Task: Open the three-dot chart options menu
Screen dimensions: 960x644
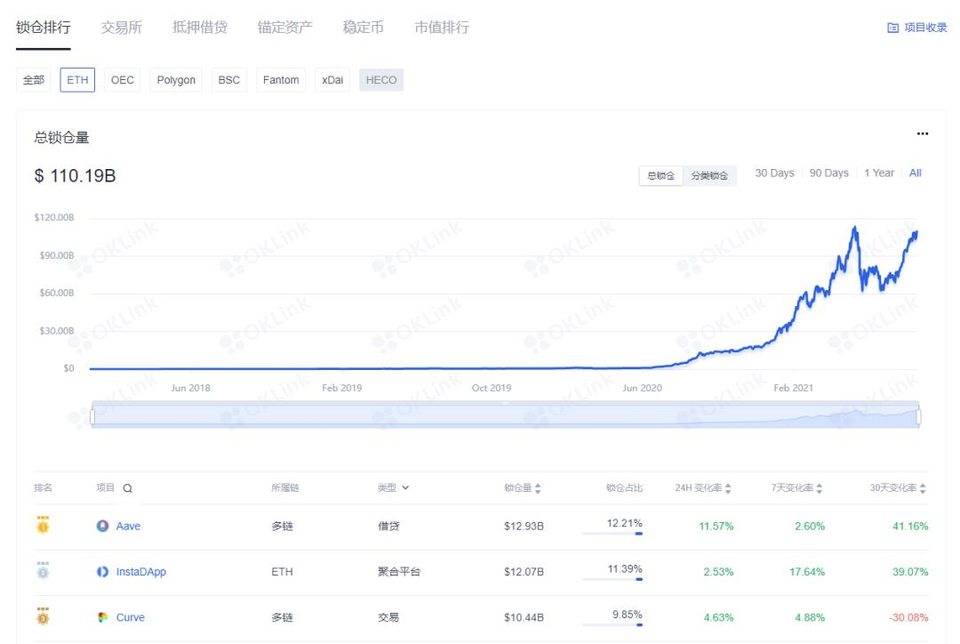Action: tap(922, 133)
